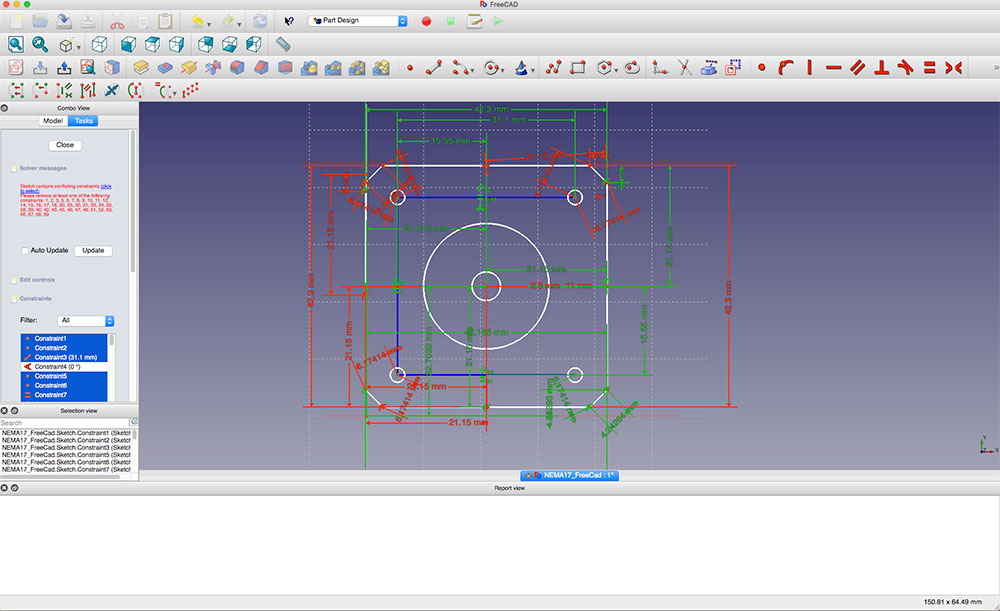Click the Trim edge tool icon
This screenshot has height=611, width=1000.
tap(684, 68)
